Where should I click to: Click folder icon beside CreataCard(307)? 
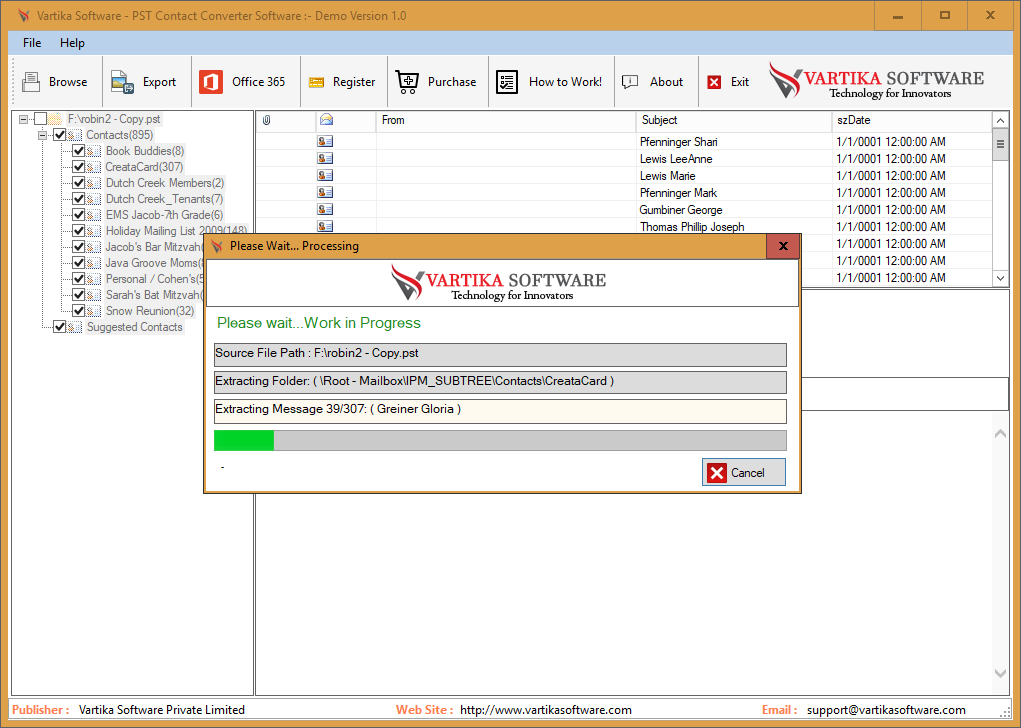[94, 167]
